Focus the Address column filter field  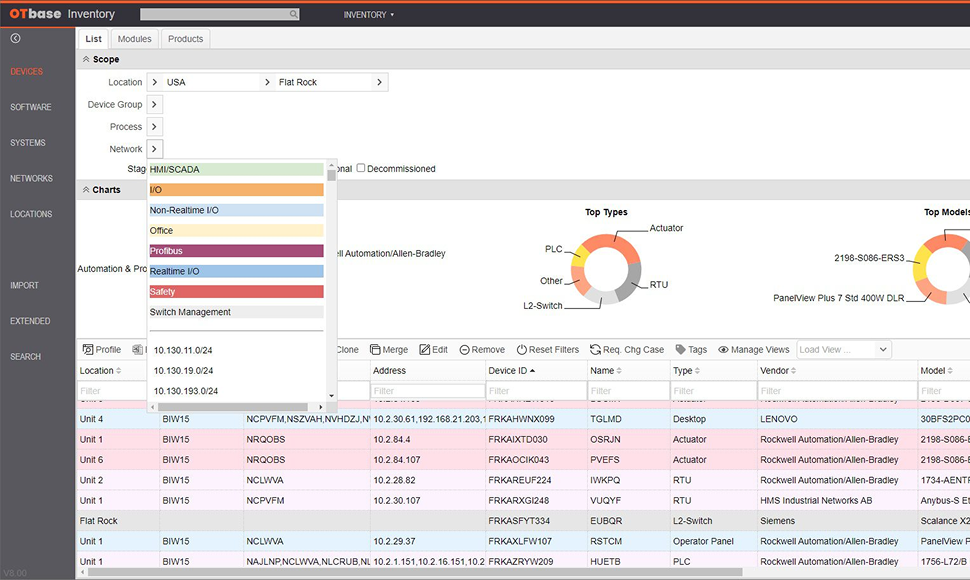pos(428,391)
